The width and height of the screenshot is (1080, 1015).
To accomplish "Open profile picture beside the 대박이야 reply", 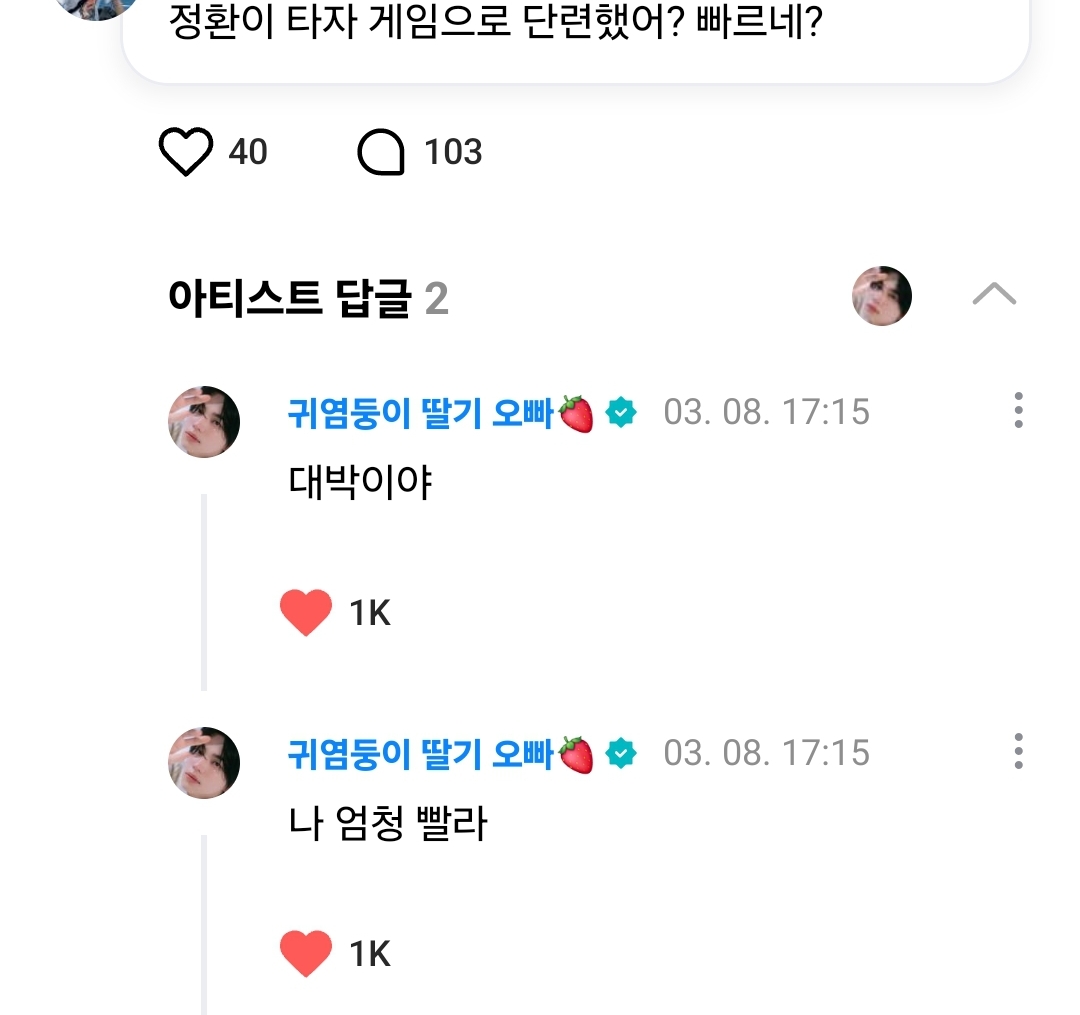I will [x=204, y=422].
